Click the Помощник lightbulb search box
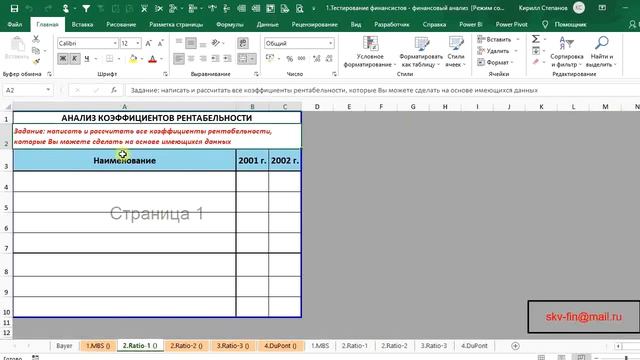Image resolution: width=640 pixels, height=360 pixels. pos(565,24)
